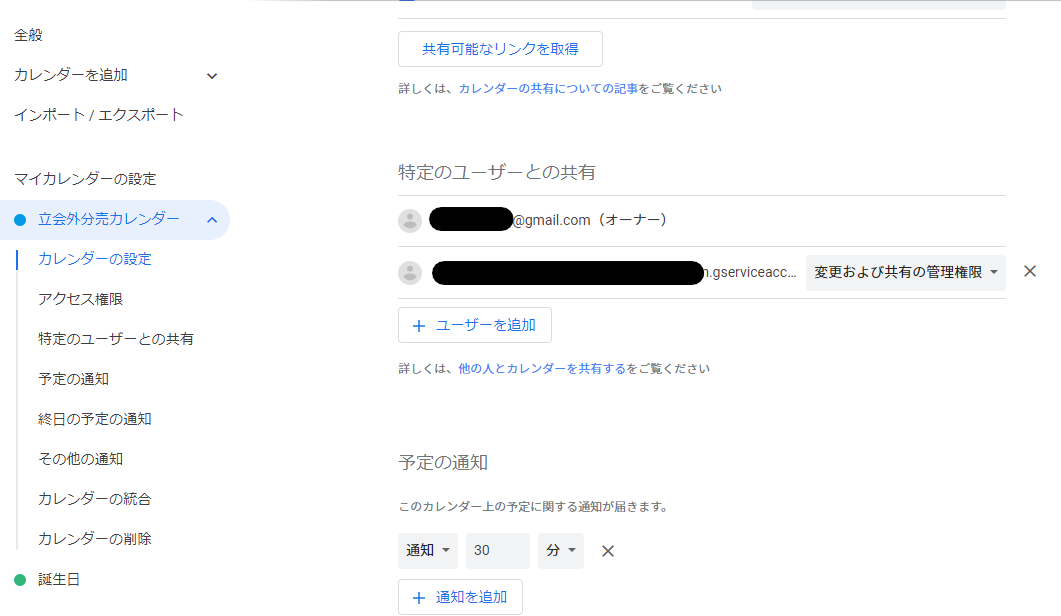Select インポート / エクスポート in sidebar
This screenshot has width=1061, height=616.
tap(99, 115)
